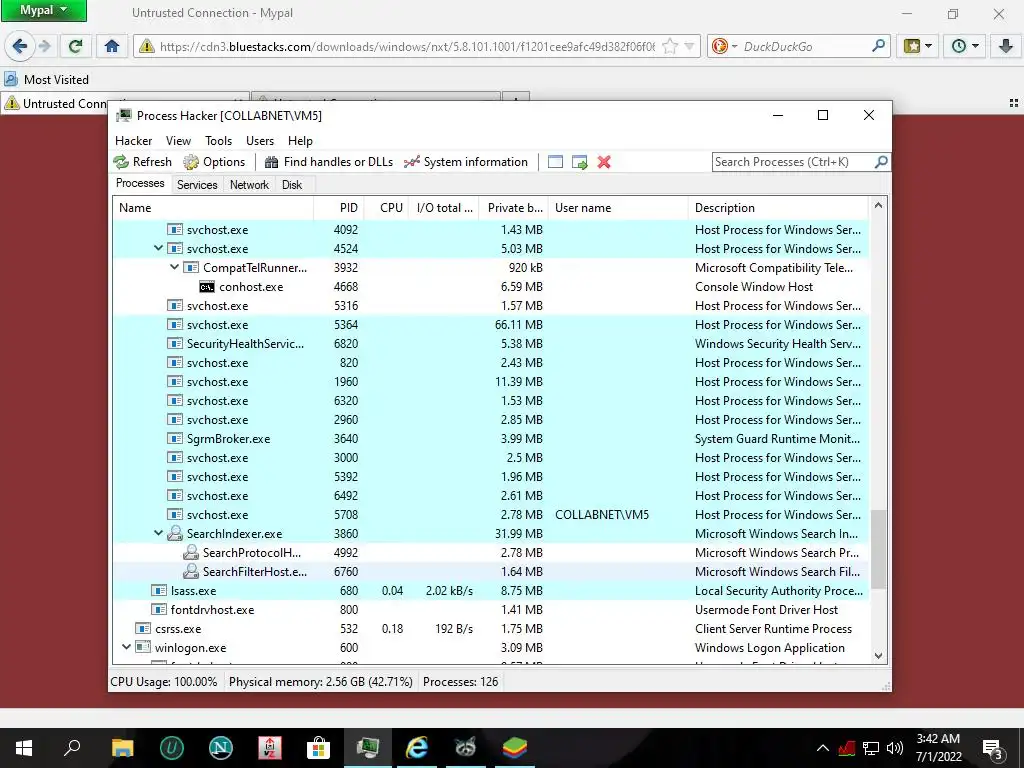Select the fontdrvhost.exe 800 row

click(491, 609)
